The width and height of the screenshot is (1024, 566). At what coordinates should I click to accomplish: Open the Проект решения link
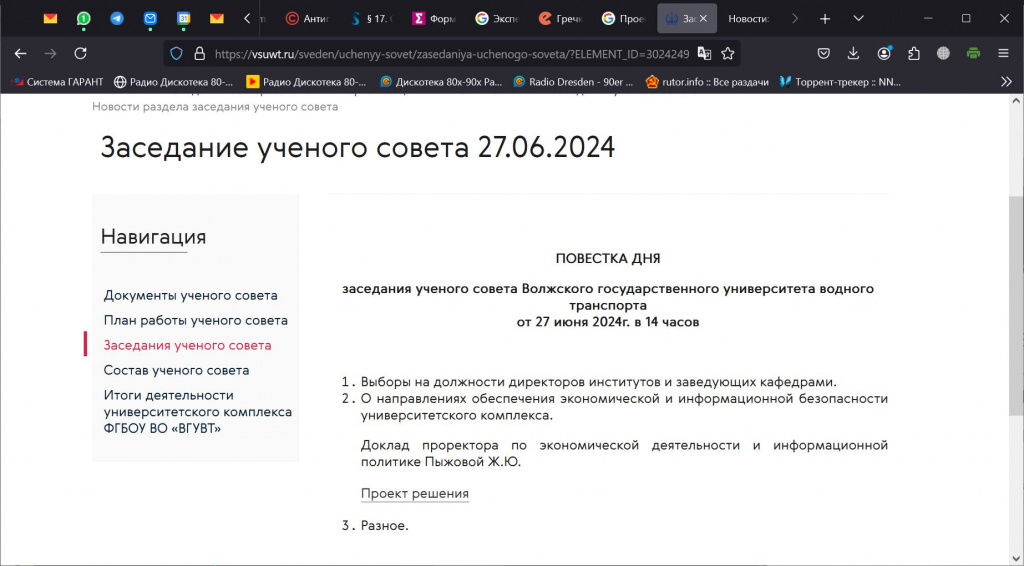415,494
